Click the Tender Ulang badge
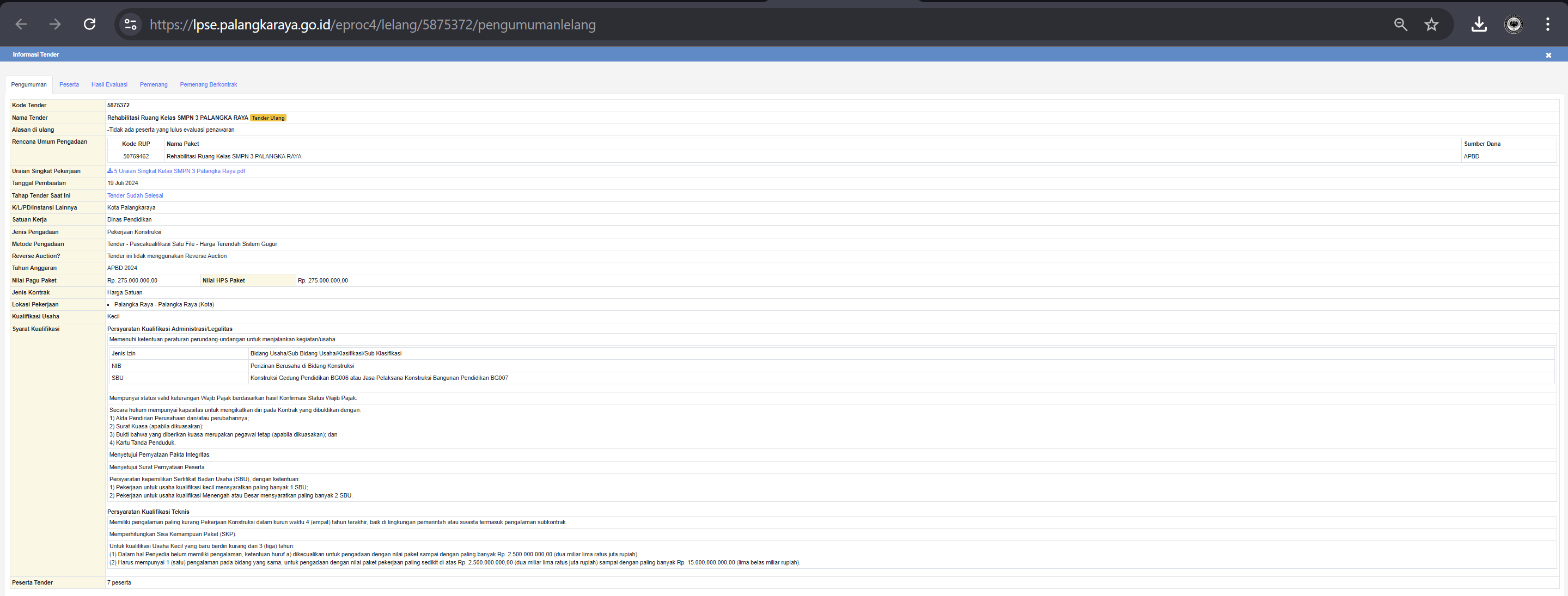This screenshot has width=1568, height=596. click(x=268, y=118)
